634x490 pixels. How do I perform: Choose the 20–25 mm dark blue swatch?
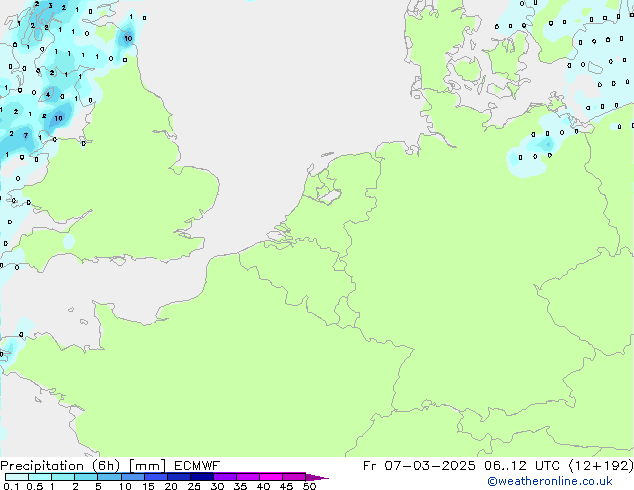[178, 477]
